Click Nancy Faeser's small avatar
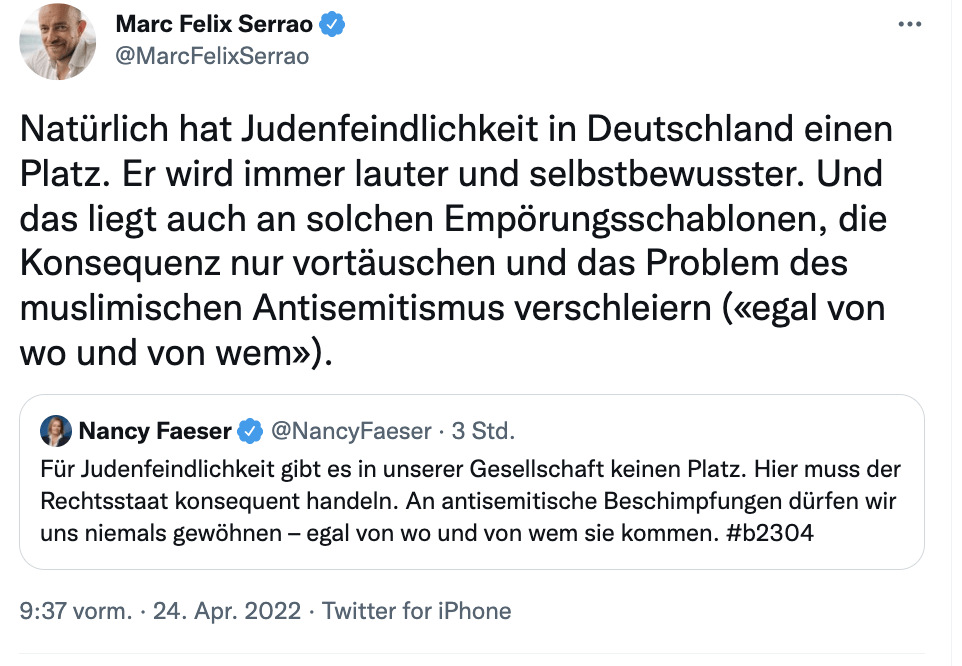The height and width of the screenshot is (666, 962). [x=56, y=431]
